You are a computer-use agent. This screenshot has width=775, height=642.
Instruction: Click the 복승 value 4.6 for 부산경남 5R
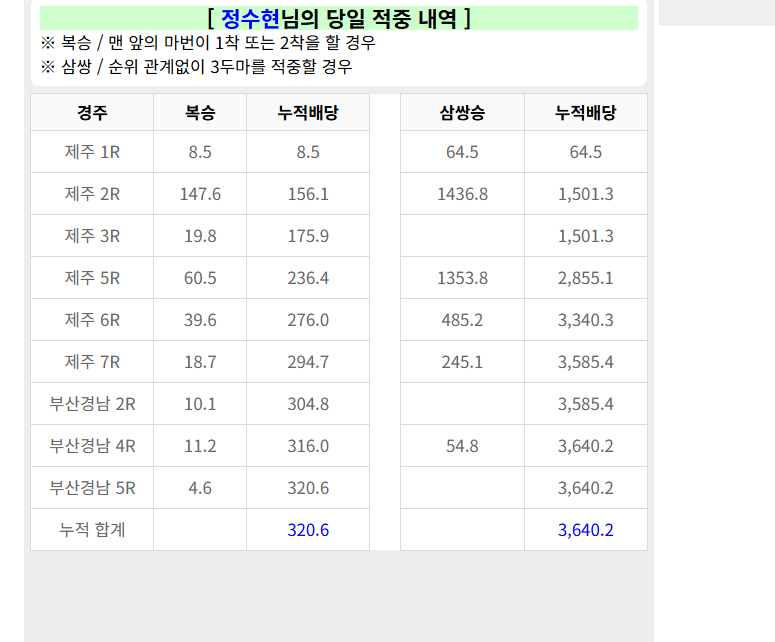[x=200, y=488]
